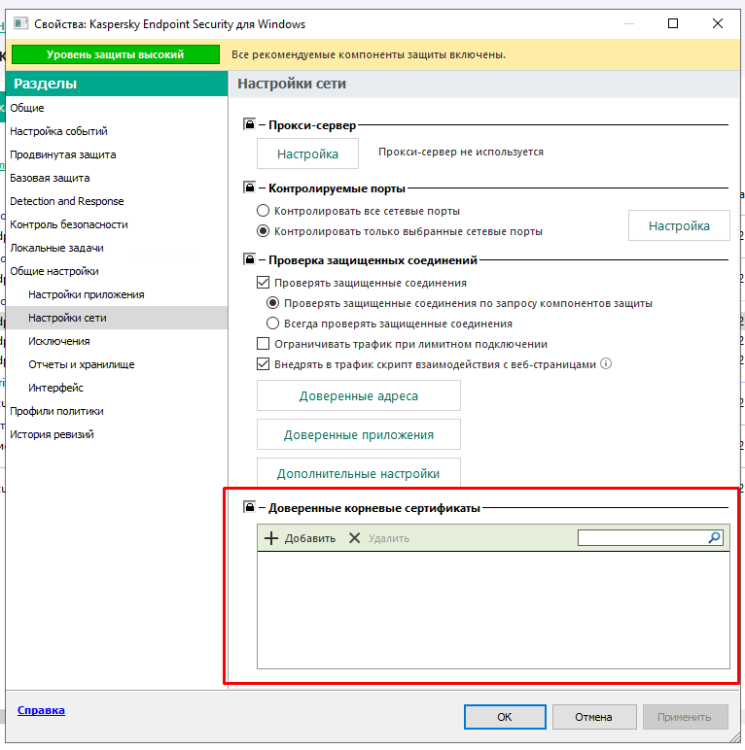This screenshot has height=750, width=745.
Task: Open Доверенные приложения
Action: pyautogui.click(x=359, y=434)
